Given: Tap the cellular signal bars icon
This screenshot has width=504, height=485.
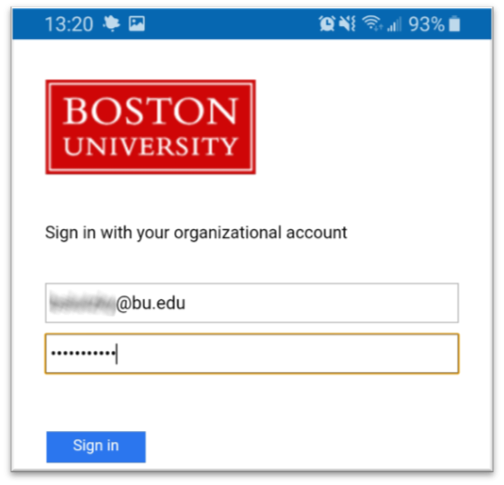Looking at the screenshot, I should (x=394, y=24).
